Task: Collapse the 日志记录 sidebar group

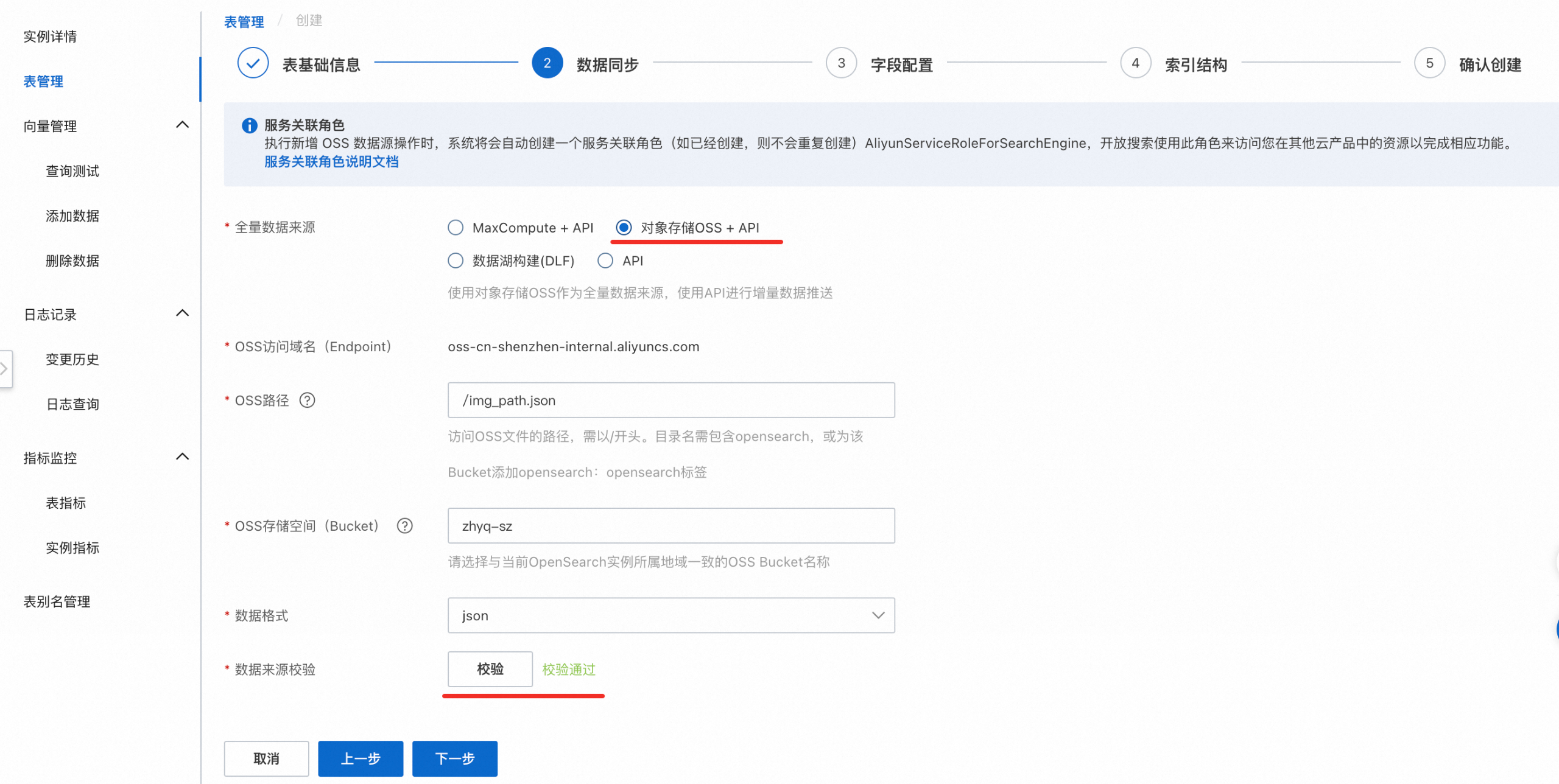Action: coord(182,313)
